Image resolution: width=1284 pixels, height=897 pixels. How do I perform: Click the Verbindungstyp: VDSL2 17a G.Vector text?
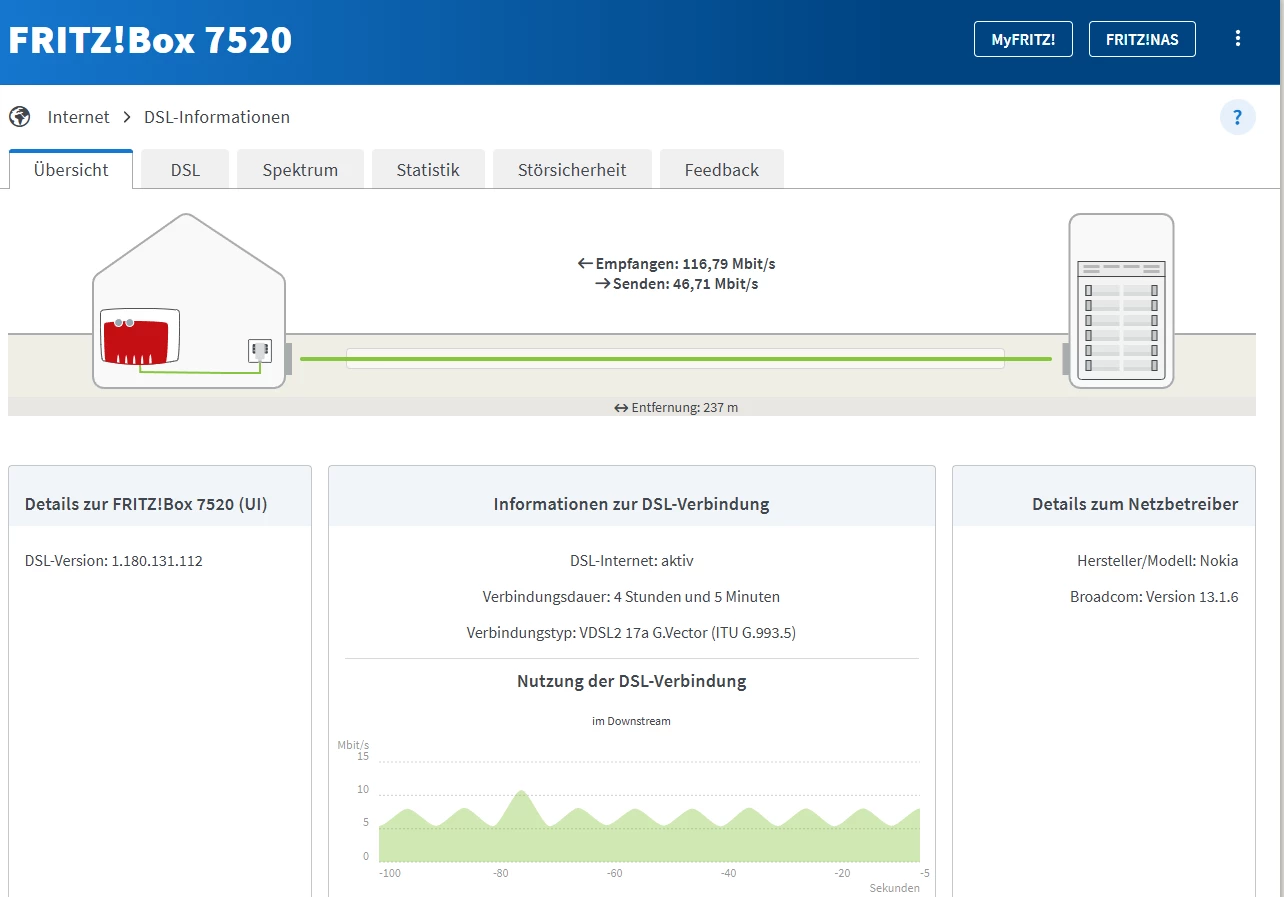click(x=632, y=633)
